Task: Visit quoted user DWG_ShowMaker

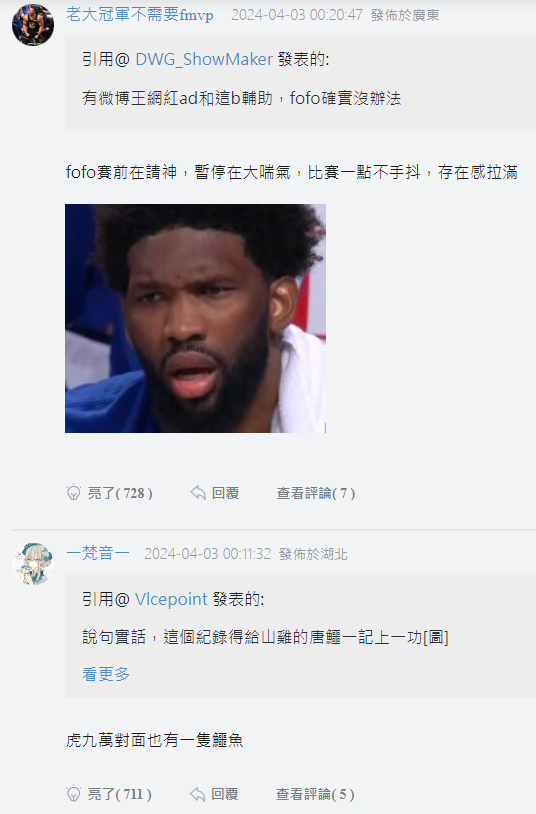Action: tap(204, 59)
